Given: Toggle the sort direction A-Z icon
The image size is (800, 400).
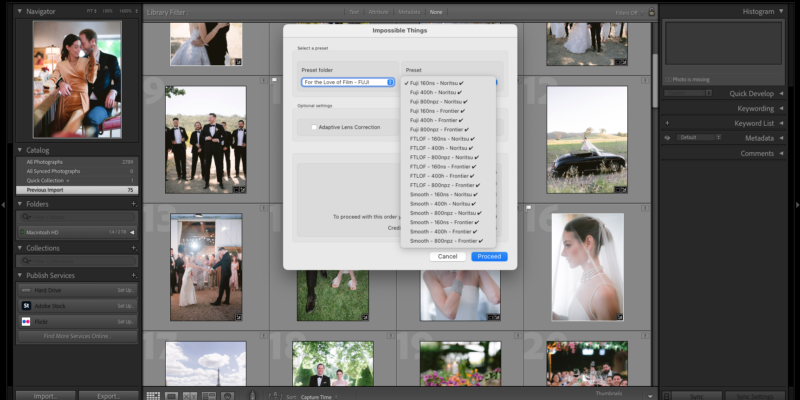Looking at the screenshot, I should tap(275, 395).
